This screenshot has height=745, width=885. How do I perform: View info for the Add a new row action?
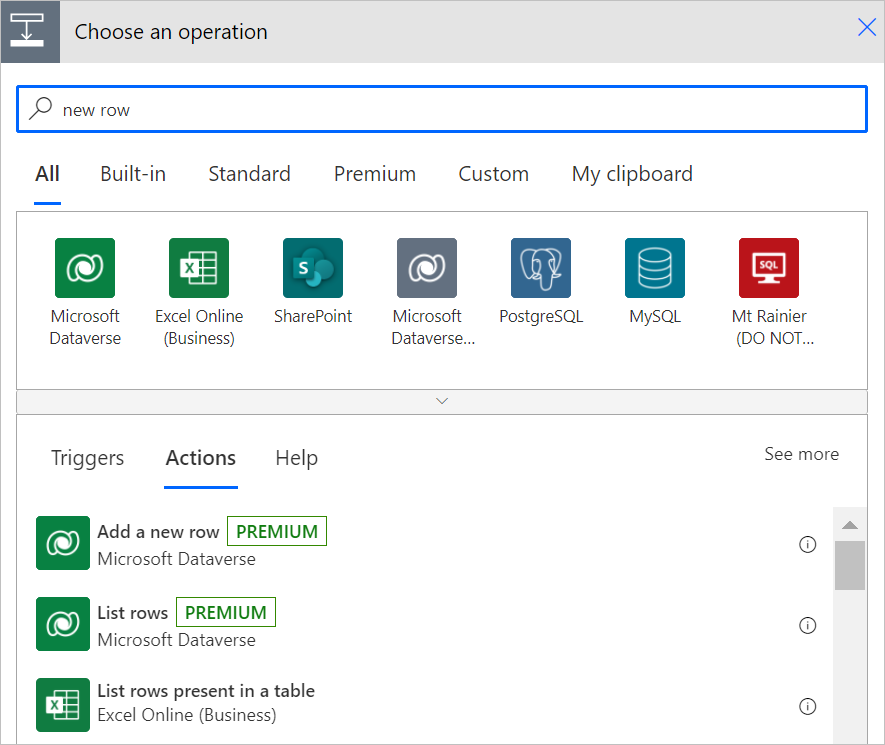[x=808, y=544]
